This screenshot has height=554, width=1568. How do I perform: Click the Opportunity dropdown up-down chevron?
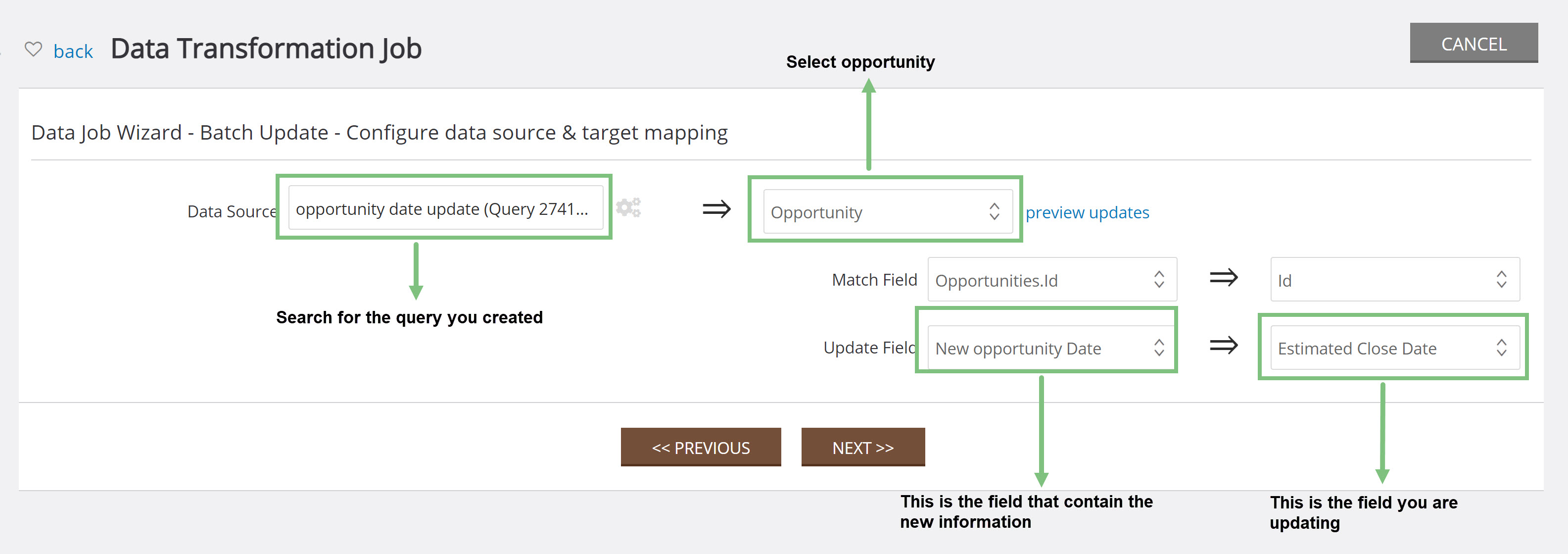[994, 212]
